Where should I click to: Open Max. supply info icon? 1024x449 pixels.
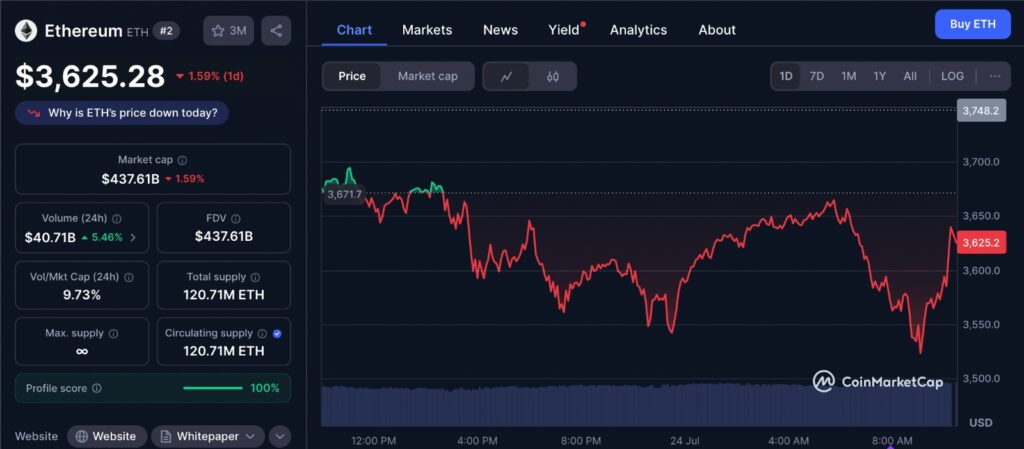click(113, 333)
